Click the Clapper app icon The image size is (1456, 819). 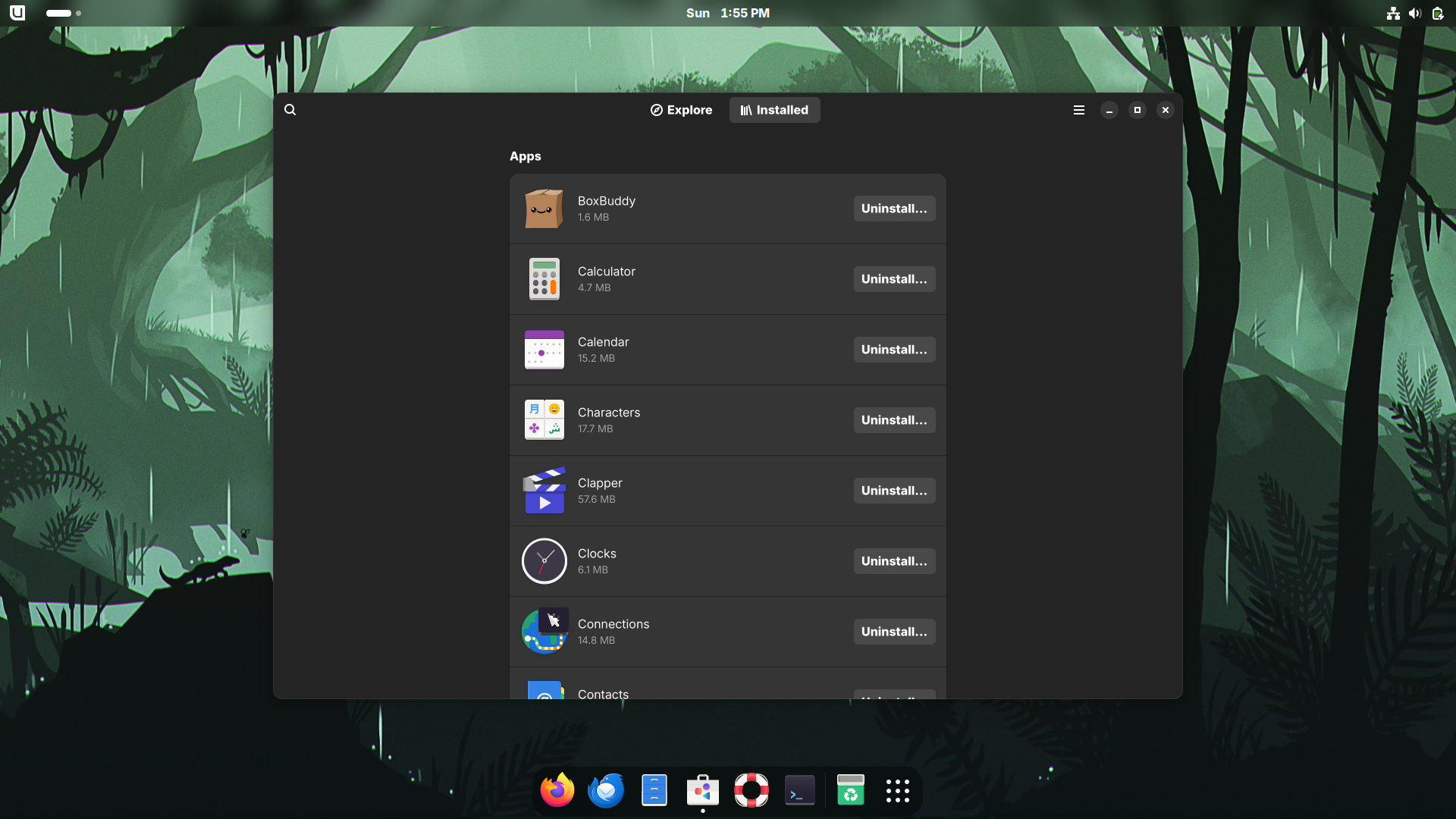[544, 491]
